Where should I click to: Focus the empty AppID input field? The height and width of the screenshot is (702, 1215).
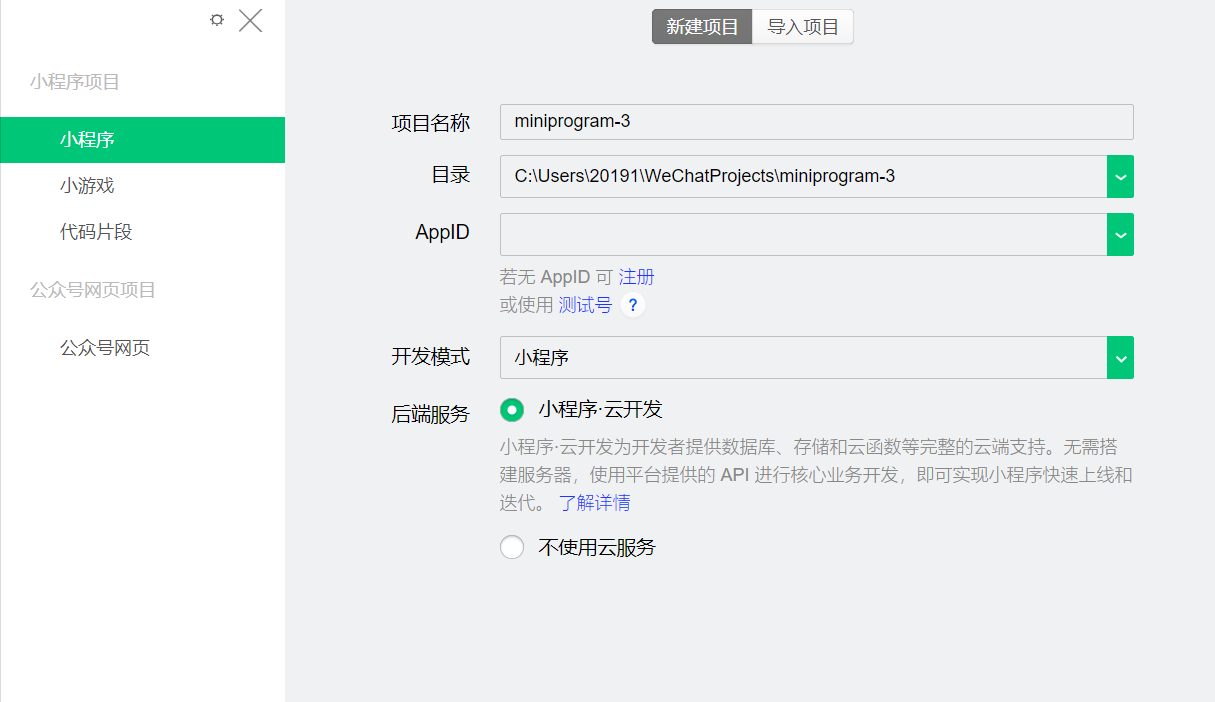[803, 234]
